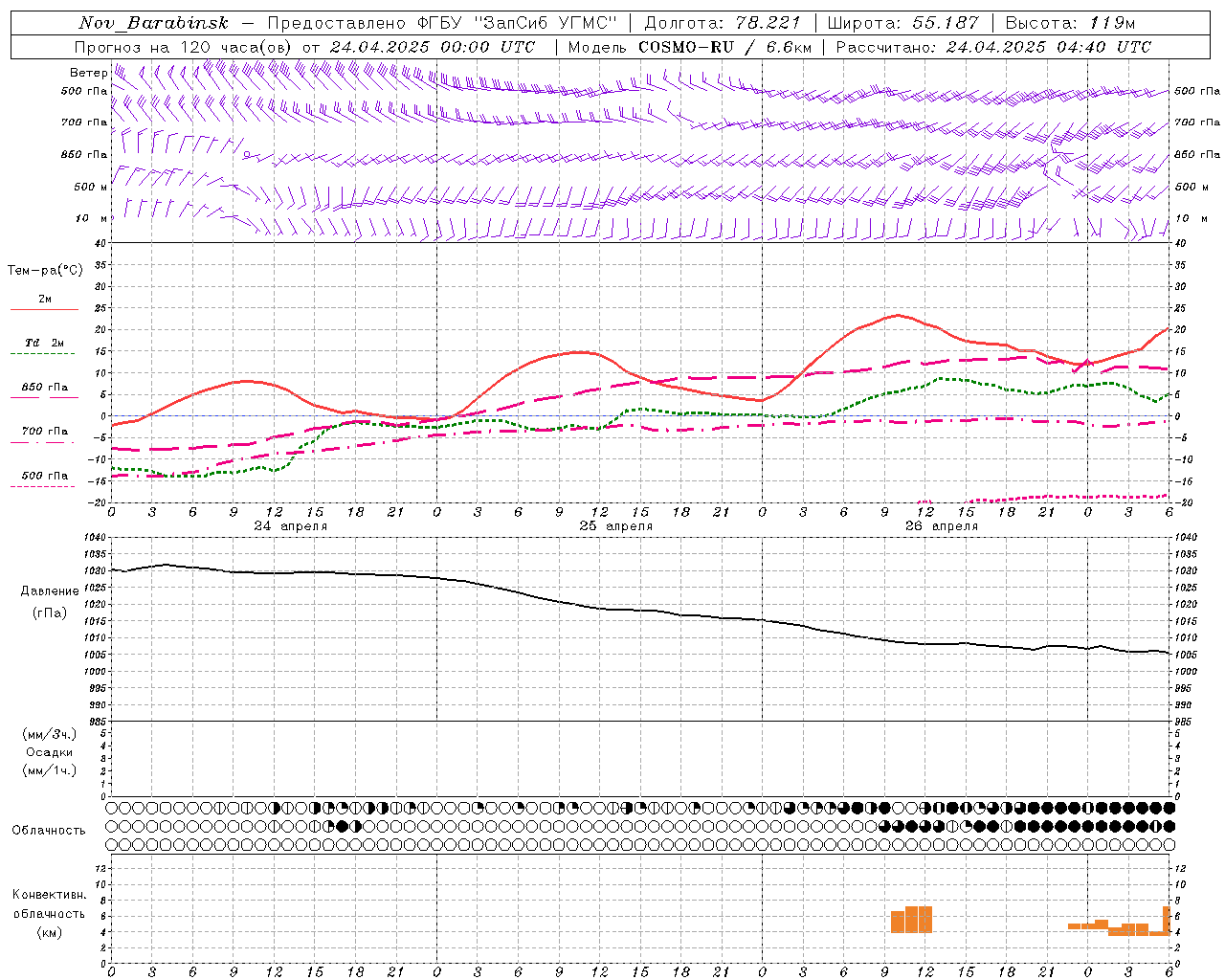This screenshot has width=1225, height=980.
Task: Click the Nov_Barabinsk station title
Action: click(x=154, y=23)
